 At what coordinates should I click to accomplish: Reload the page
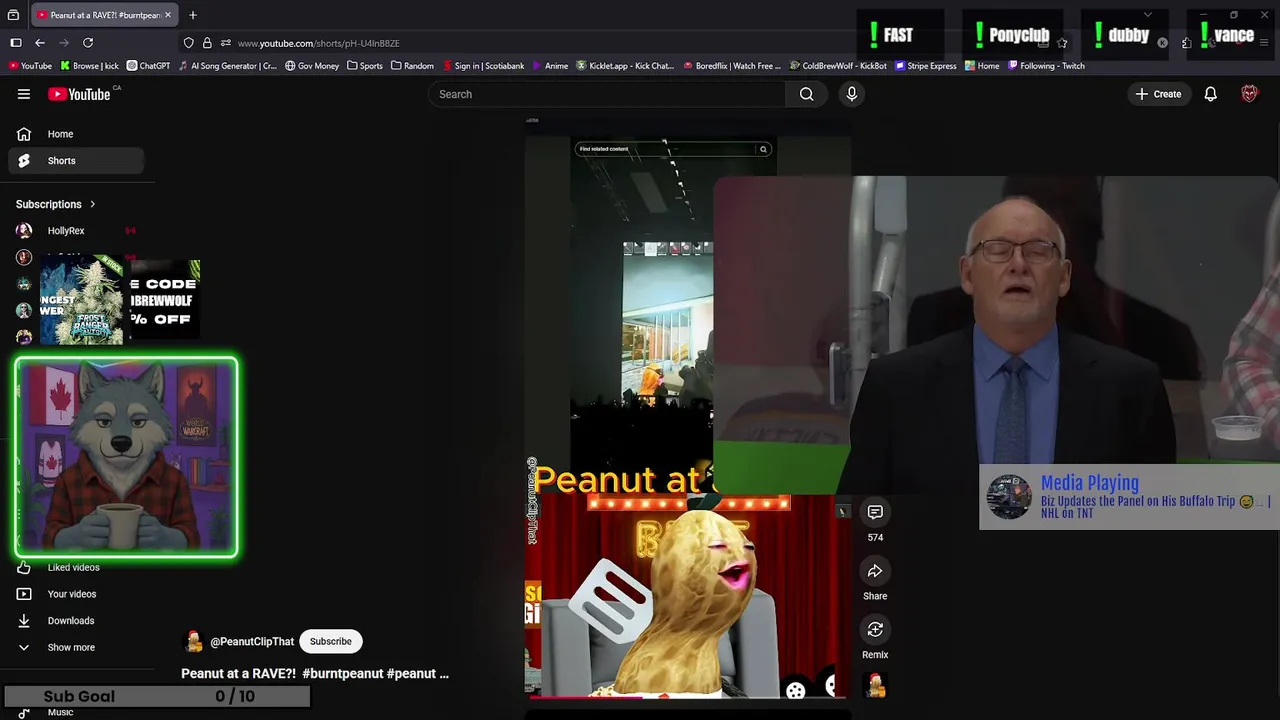click(x=88, y=43)
